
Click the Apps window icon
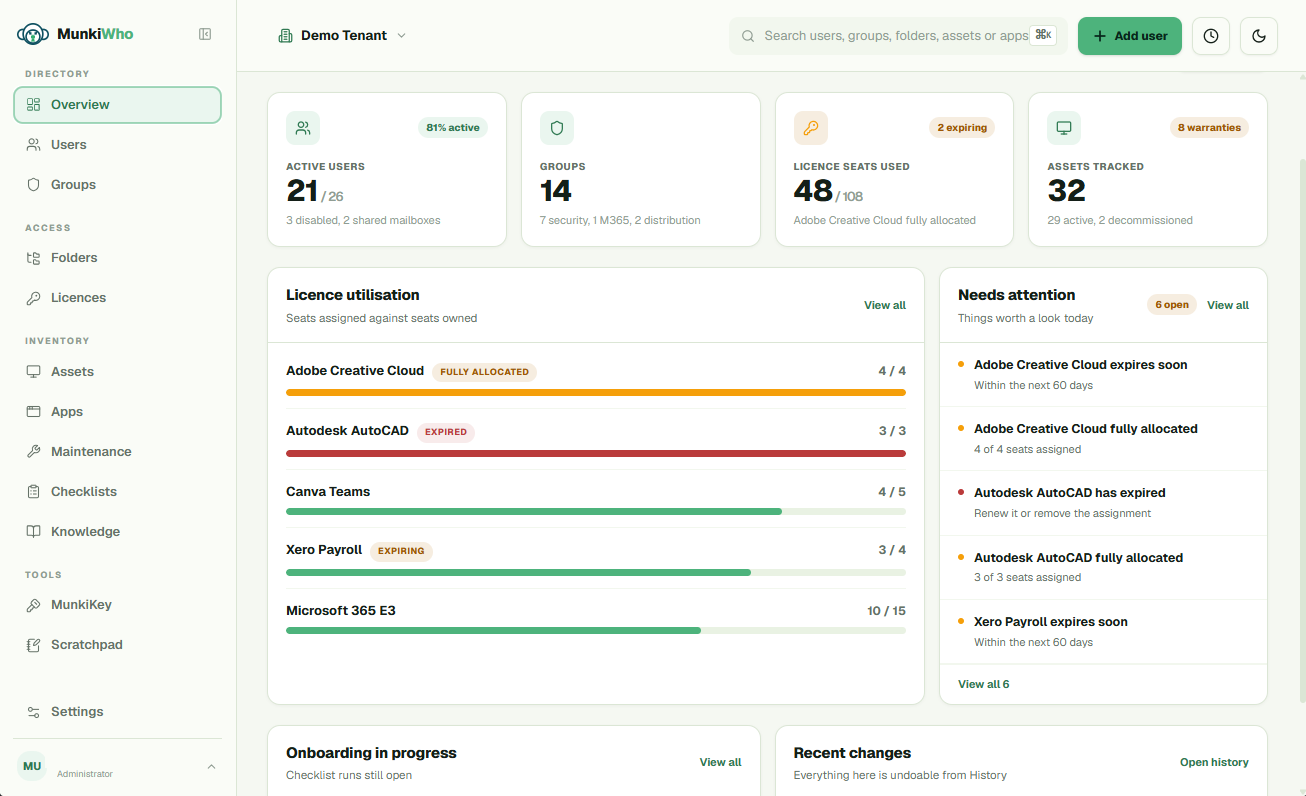[x=33, y=411]
